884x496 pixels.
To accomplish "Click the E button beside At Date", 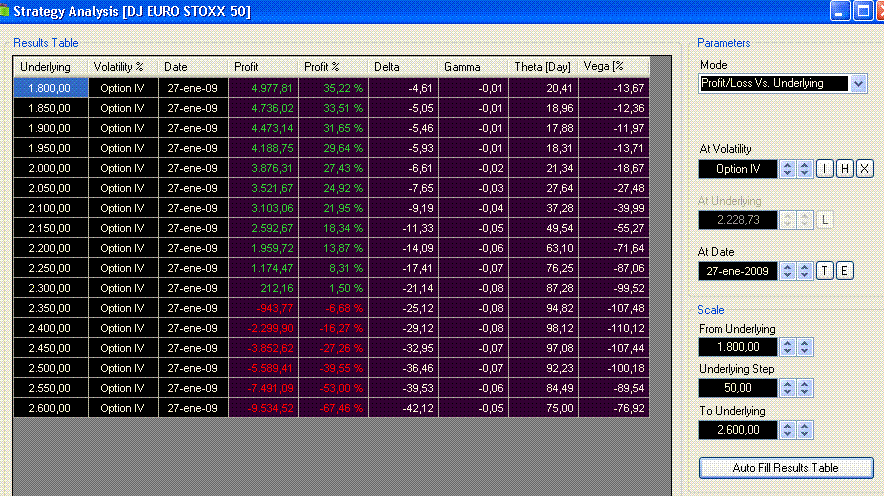I will pyautogui.click(x=845, y=271).
